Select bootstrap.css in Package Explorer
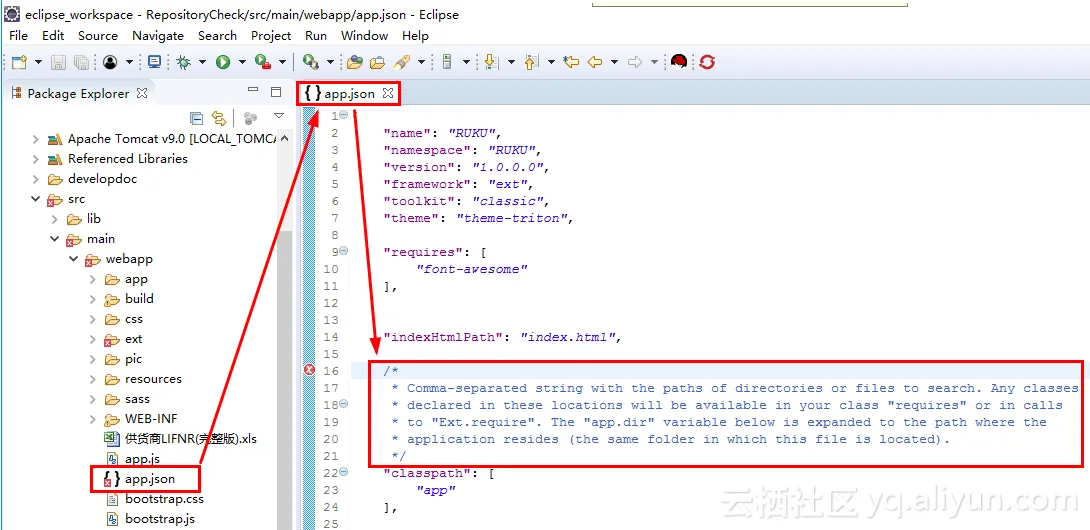This screenshot has height=530, width=1090. (164, 499)
